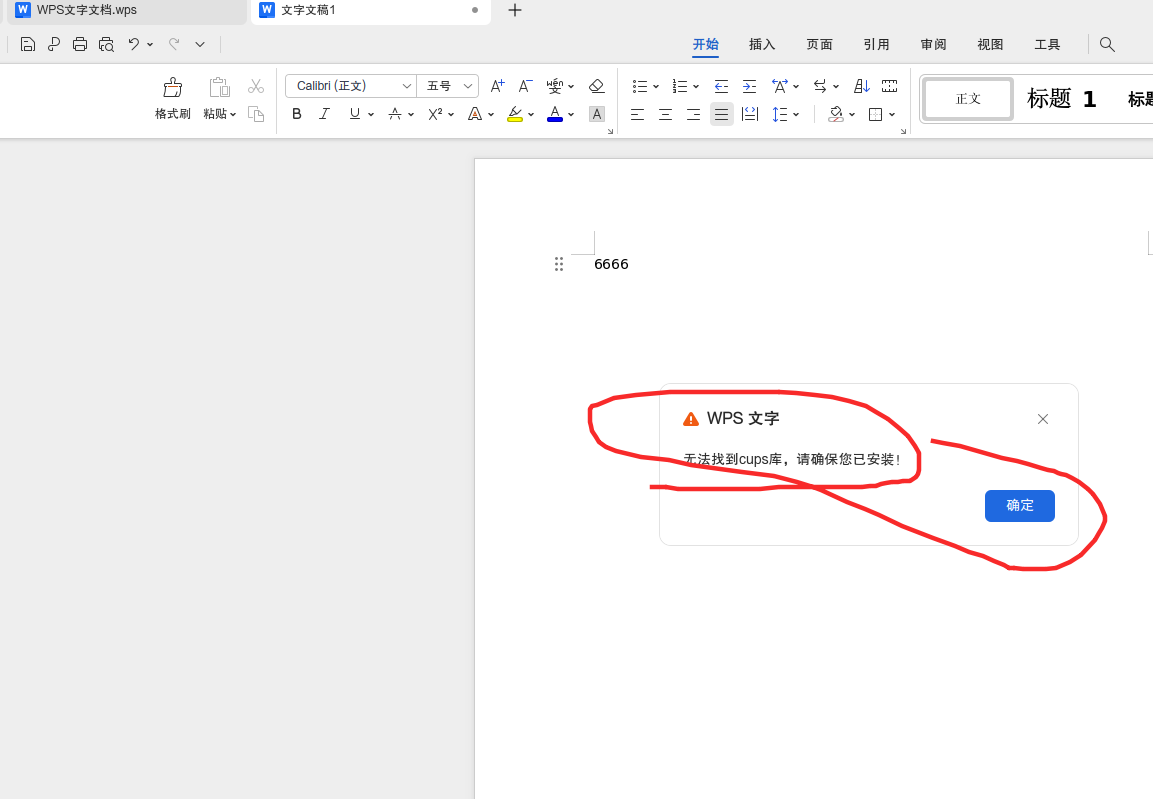Click the text effects outlined A icon
This screenshot has width=1153, height=799.
tap(475, 114)
